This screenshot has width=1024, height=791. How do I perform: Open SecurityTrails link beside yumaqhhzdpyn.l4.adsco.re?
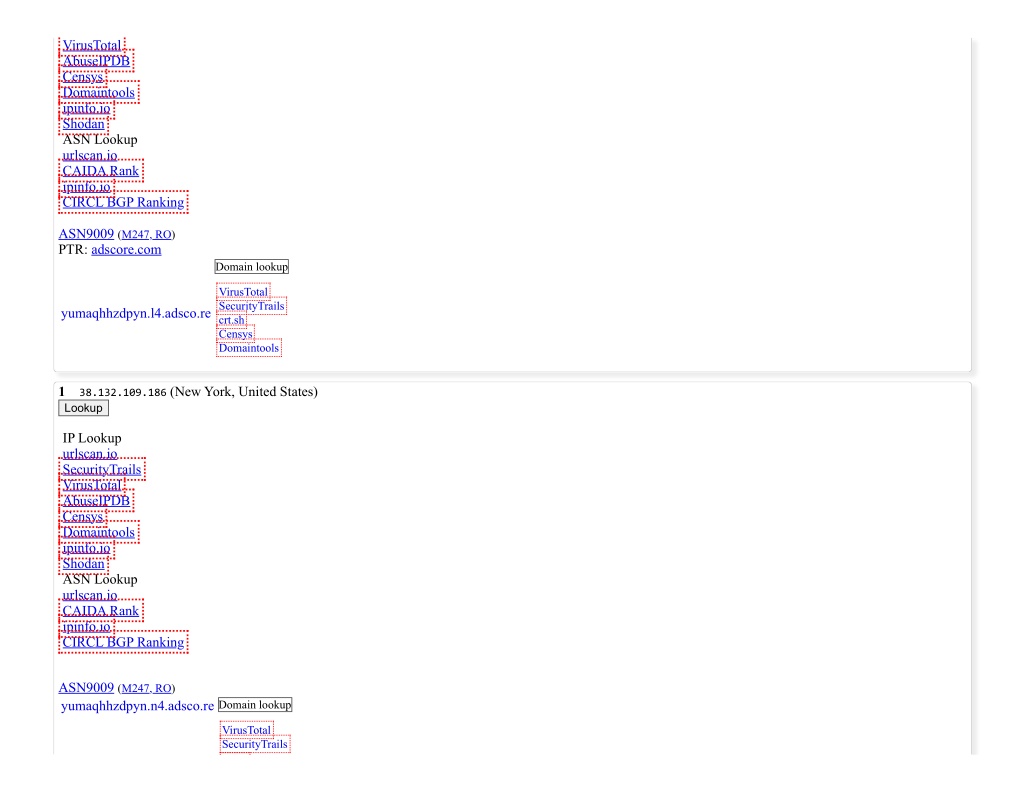[251, 306]
